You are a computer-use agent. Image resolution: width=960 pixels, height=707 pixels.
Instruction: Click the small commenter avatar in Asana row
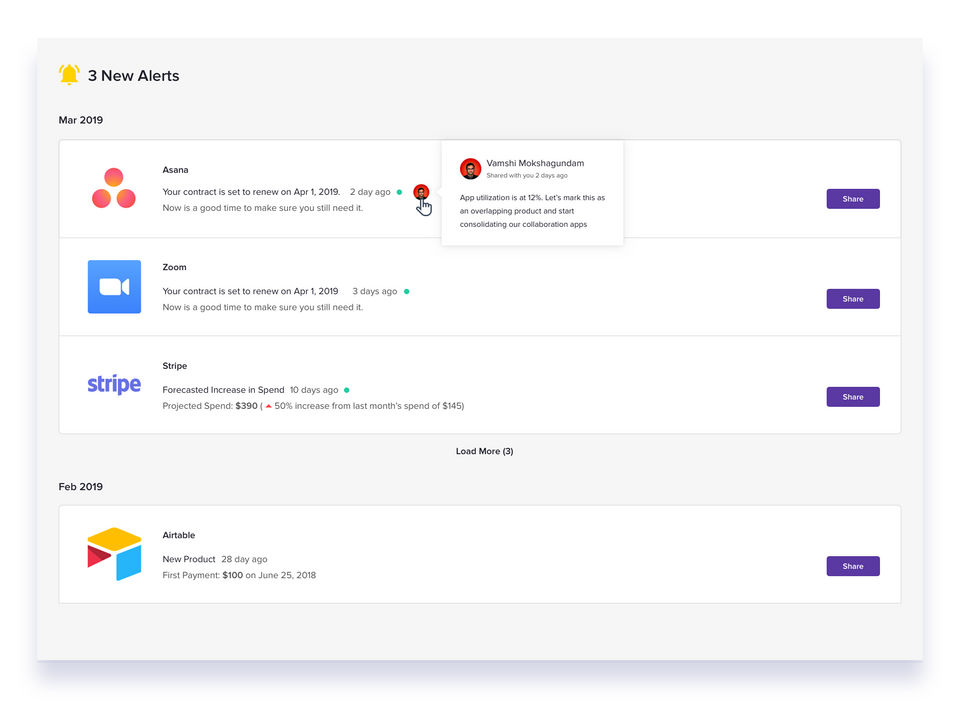click(421, 192)
